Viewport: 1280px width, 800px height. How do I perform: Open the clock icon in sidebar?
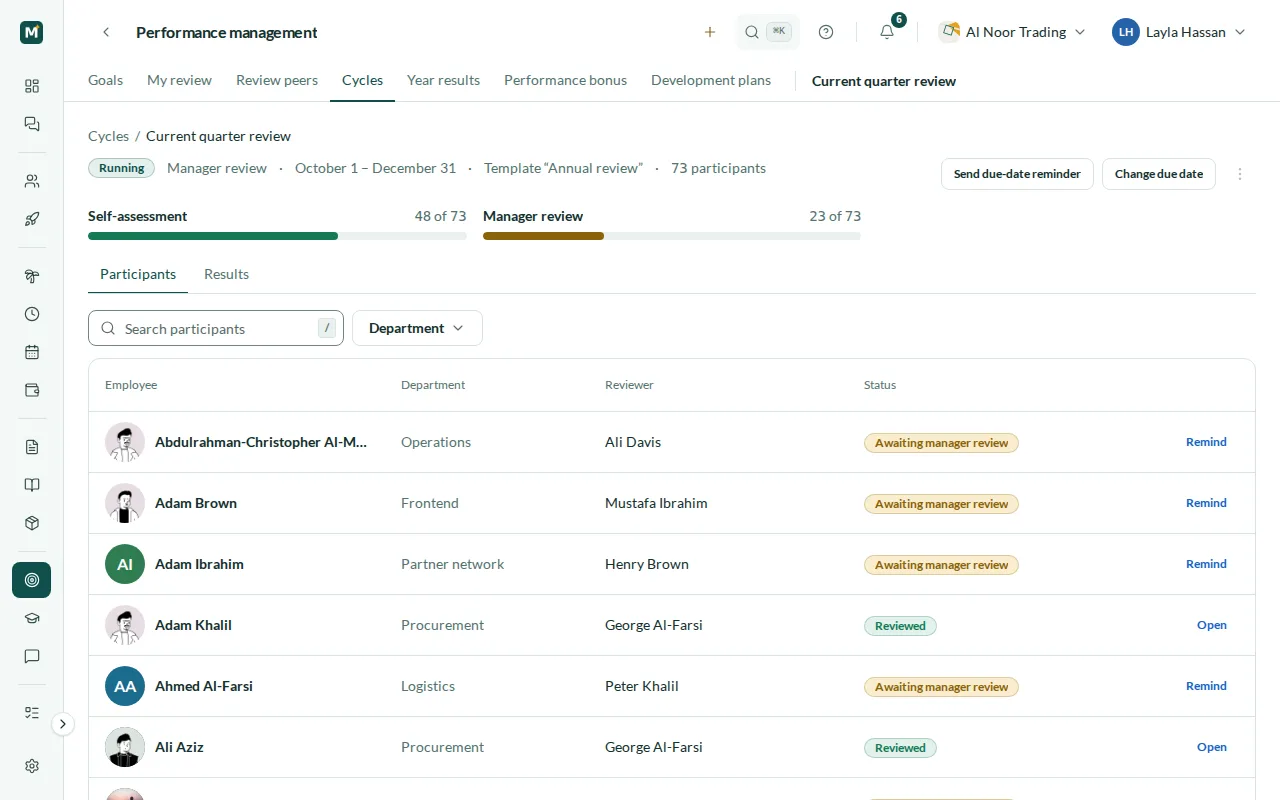pos(32,314)
